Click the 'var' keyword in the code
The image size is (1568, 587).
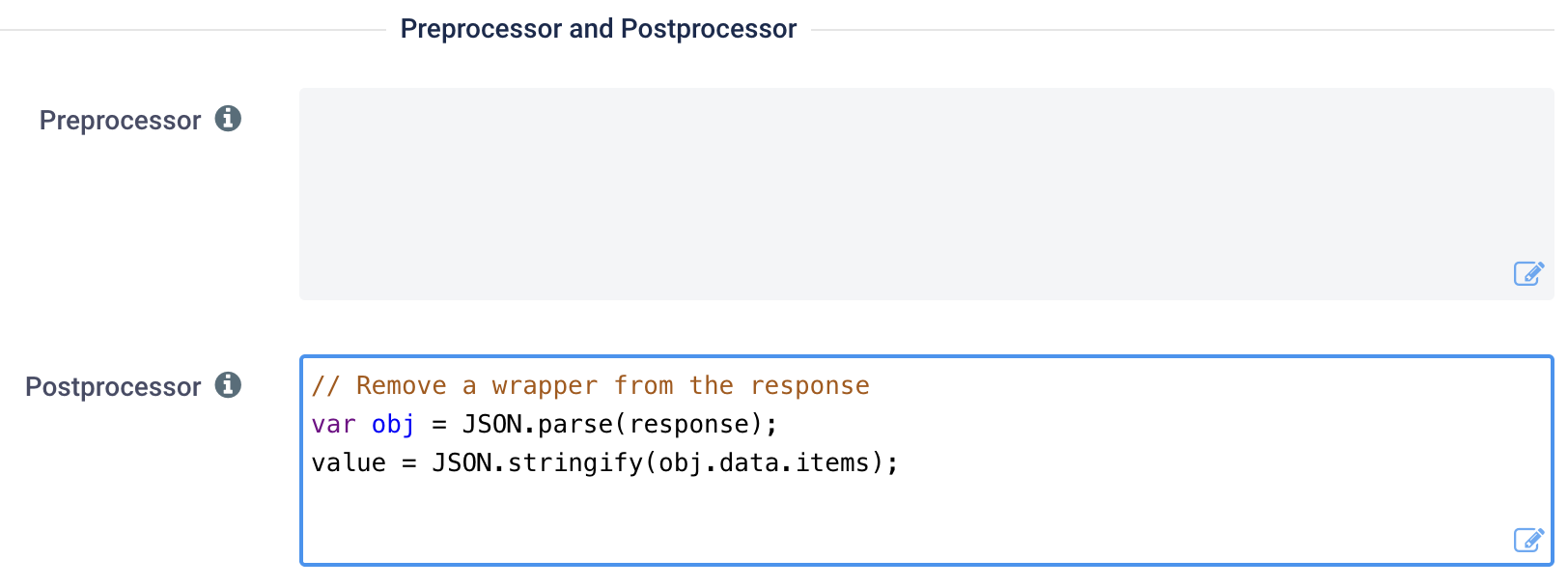pyautogui.click(x=333, y=424)
